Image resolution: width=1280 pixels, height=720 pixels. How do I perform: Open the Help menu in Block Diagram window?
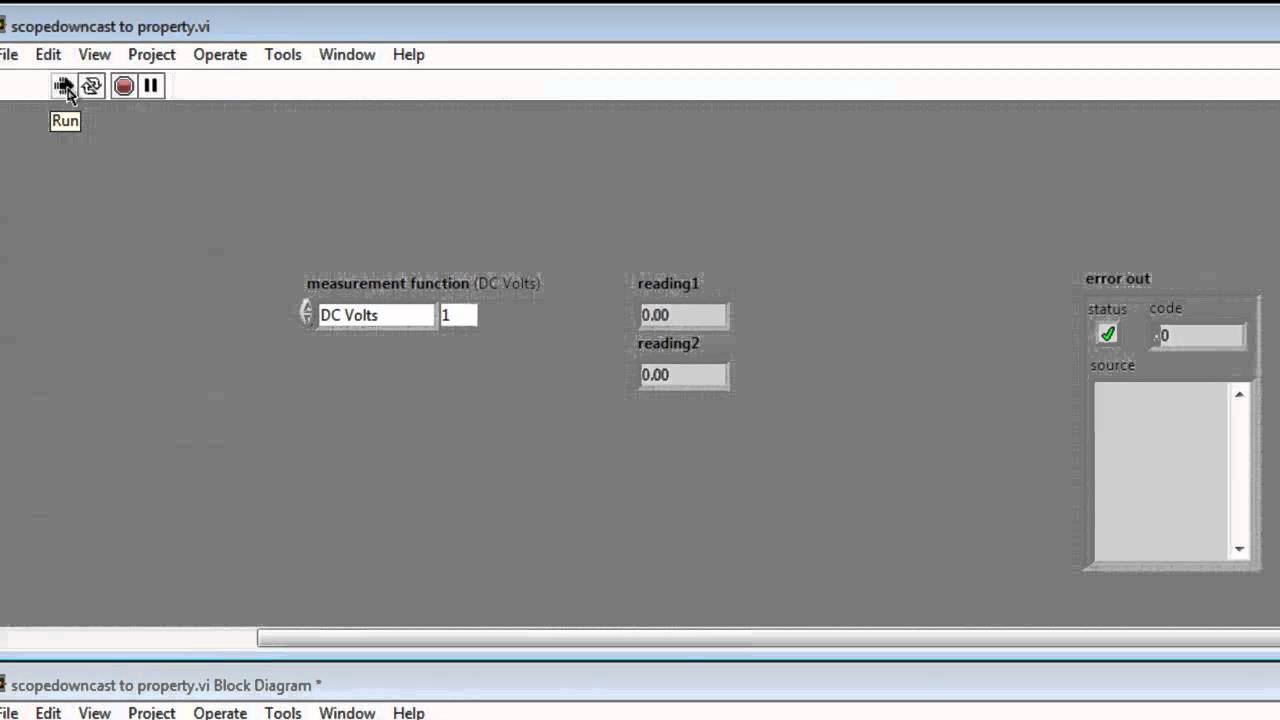pyautogui.click(x=409, y=712)
